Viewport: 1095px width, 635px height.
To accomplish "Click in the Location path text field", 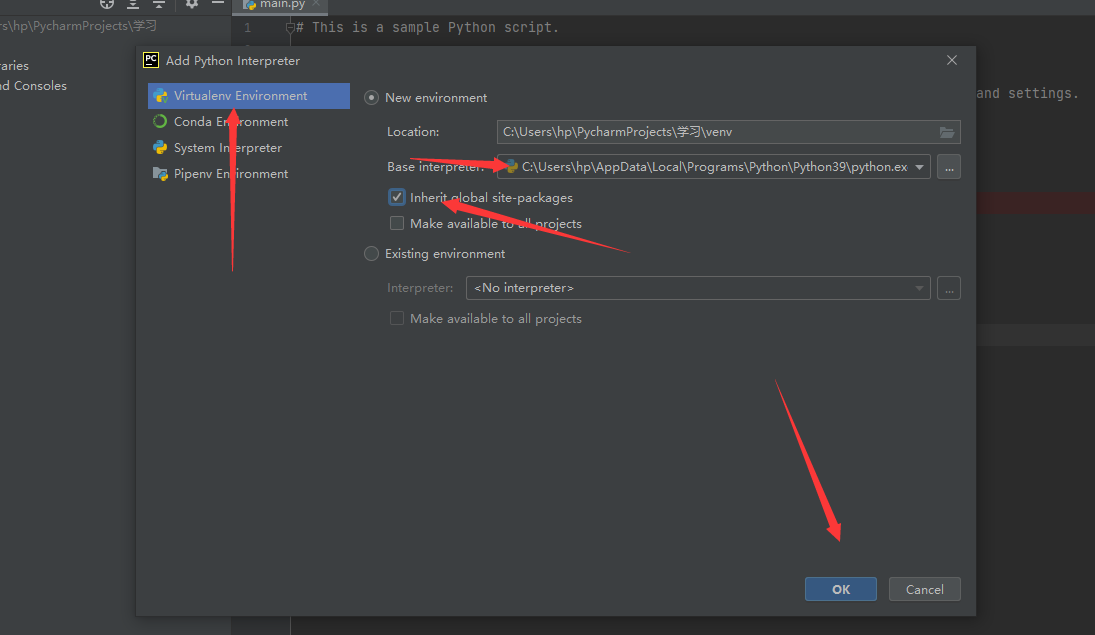I will (x=715, y=132).
